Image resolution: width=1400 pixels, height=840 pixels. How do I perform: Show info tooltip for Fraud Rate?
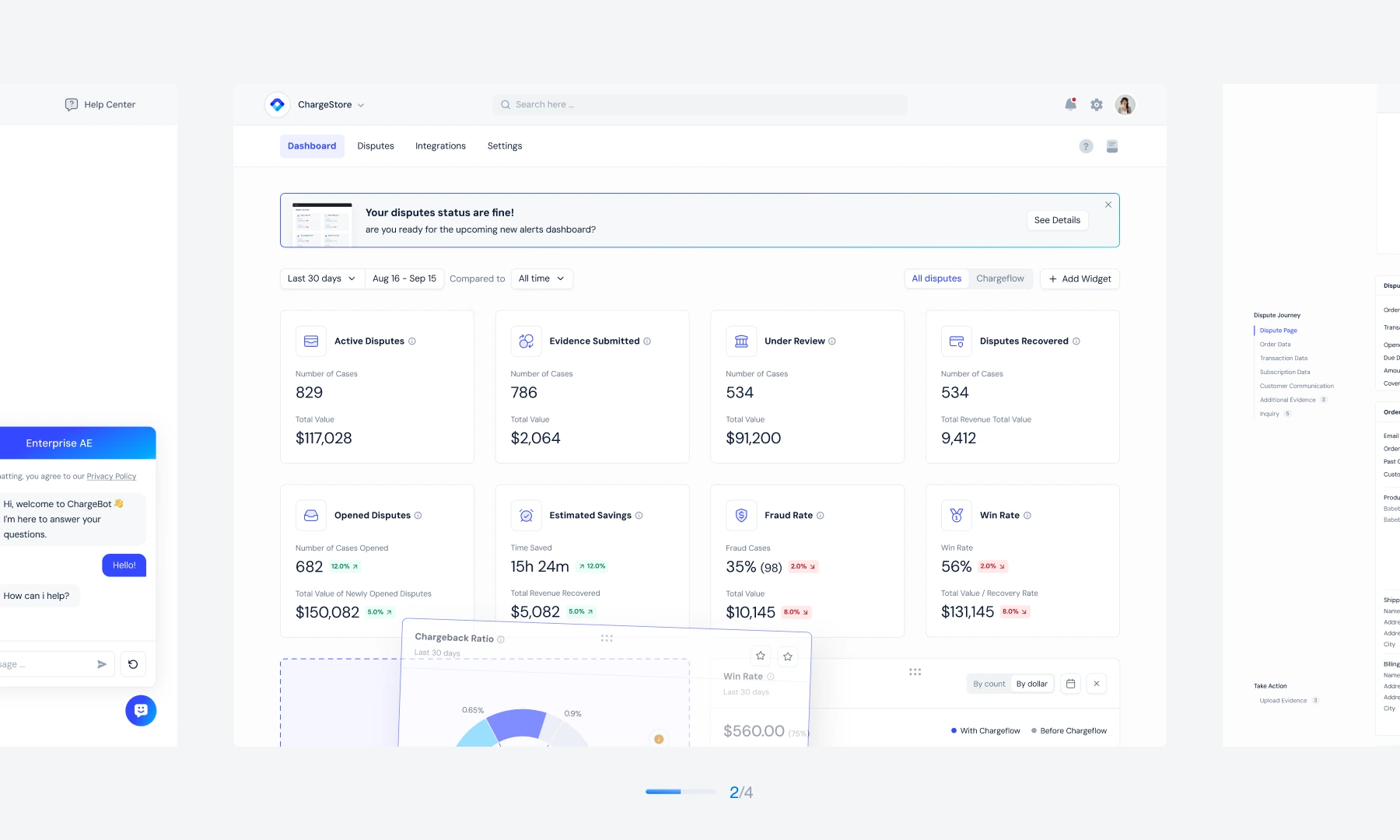(821, 516)
